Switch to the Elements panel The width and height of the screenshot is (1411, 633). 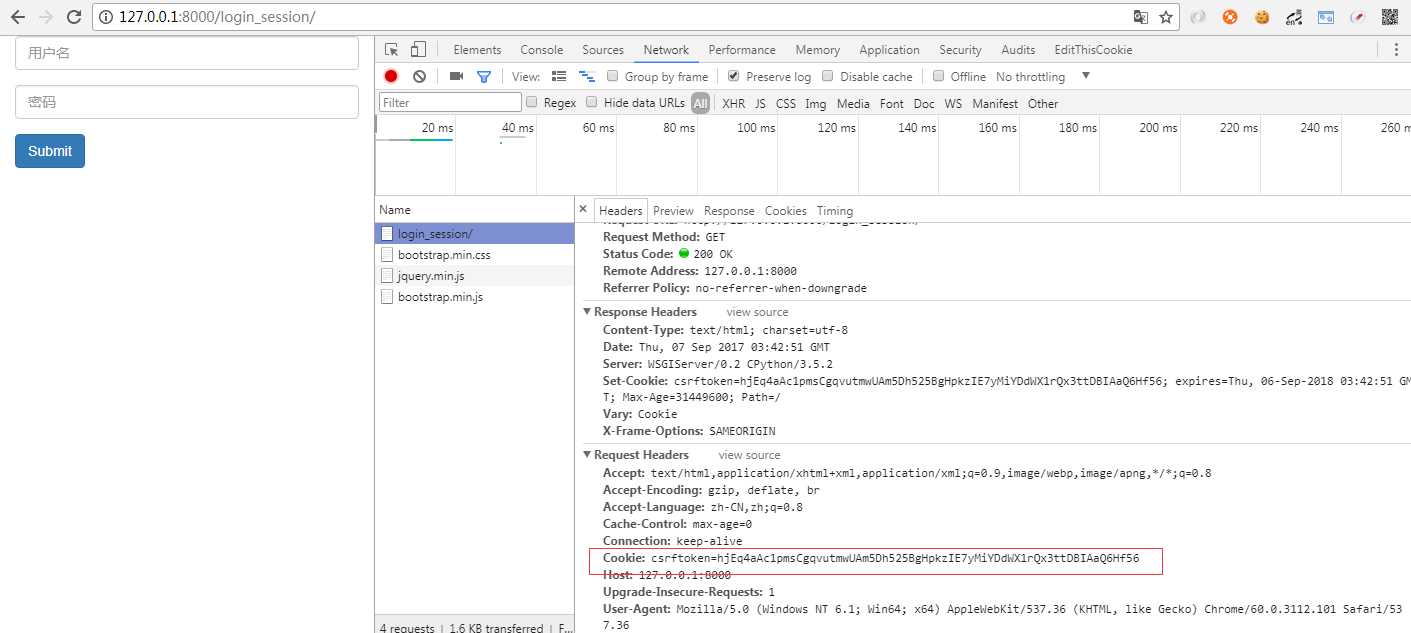(x=477, y=50)
